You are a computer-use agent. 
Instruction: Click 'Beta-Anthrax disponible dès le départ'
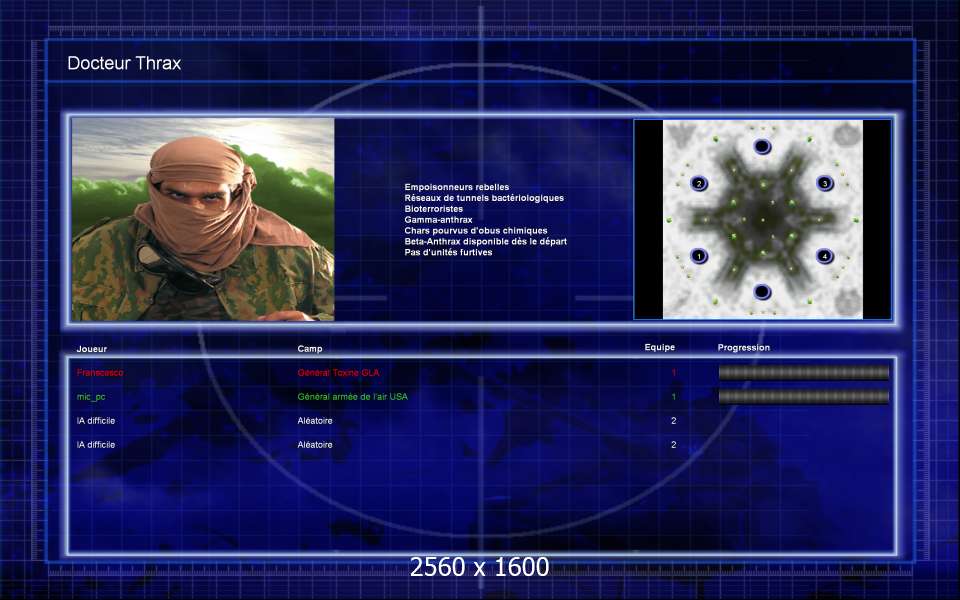486,241
